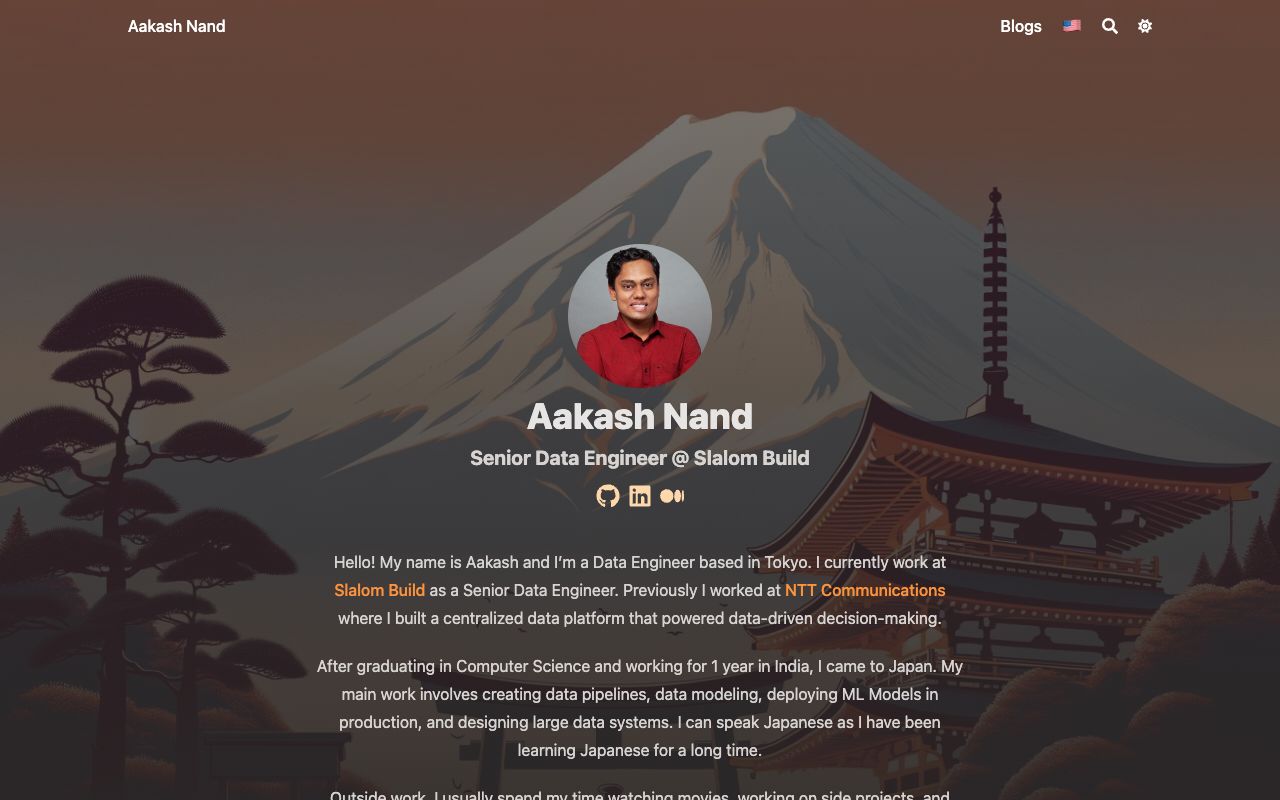Toggle light/dark theme with sun icon
1280x800 pixels.
coord(1145,26)
